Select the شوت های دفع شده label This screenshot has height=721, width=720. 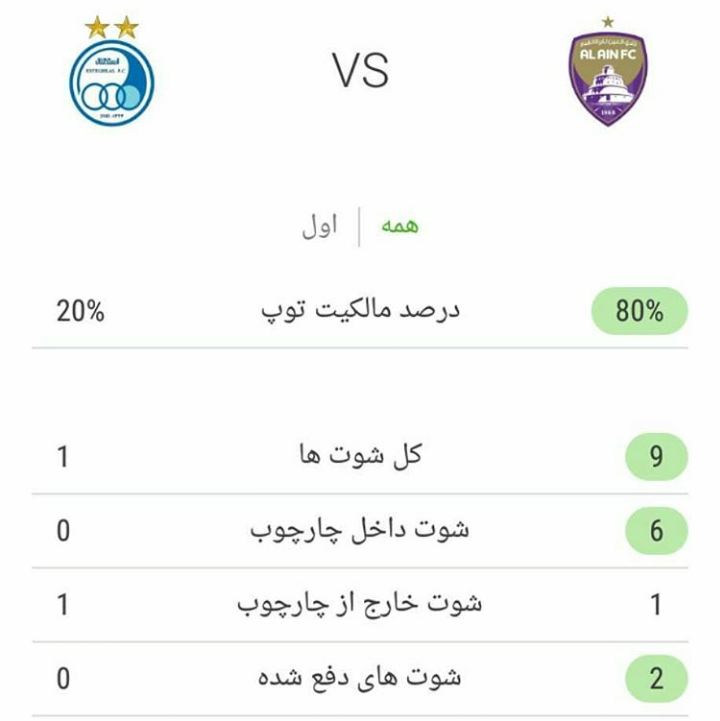pyautogui.click(x=360, y=678)
